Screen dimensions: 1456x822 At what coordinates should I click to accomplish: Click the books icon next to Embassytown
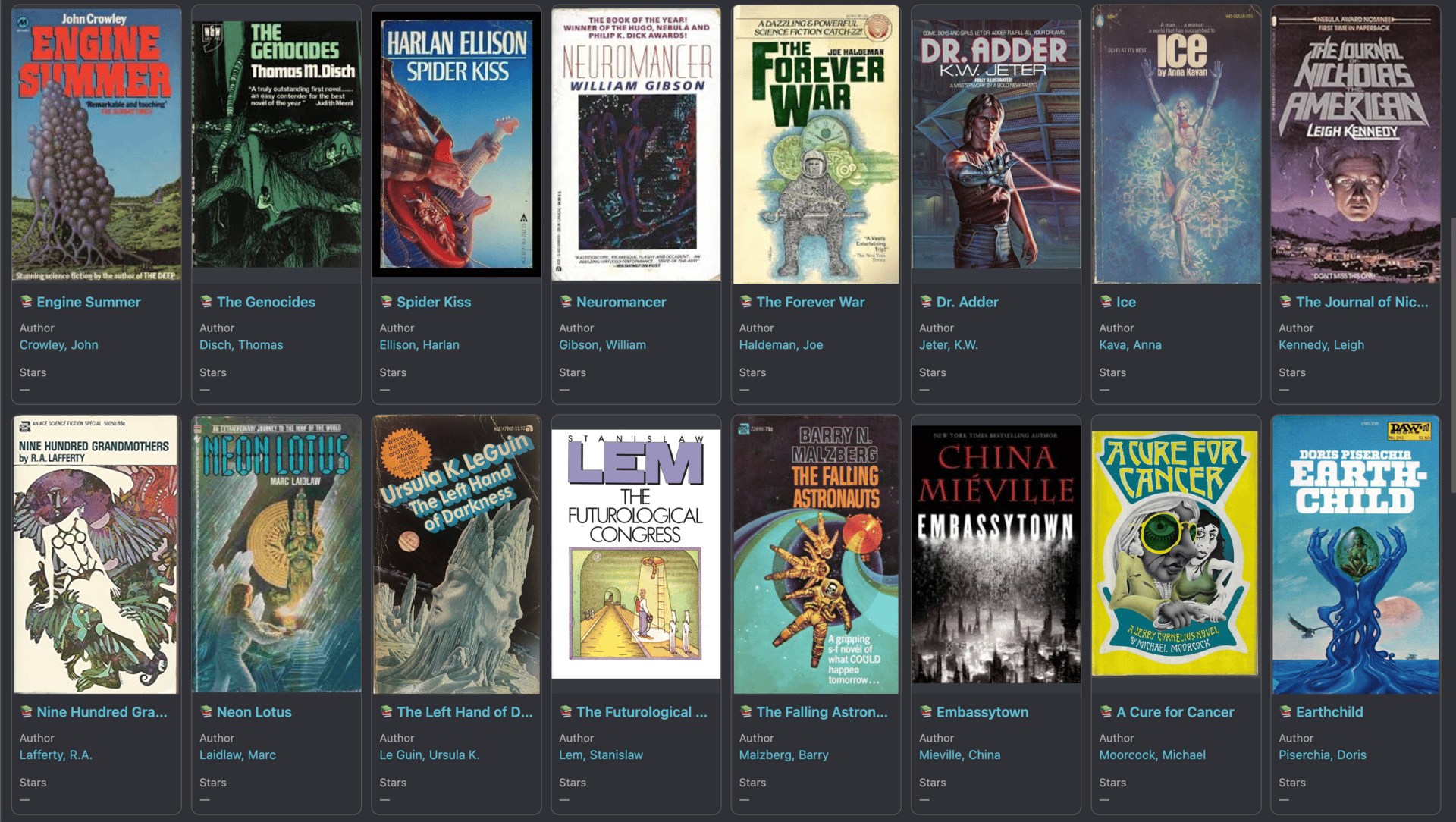[926, 712]
